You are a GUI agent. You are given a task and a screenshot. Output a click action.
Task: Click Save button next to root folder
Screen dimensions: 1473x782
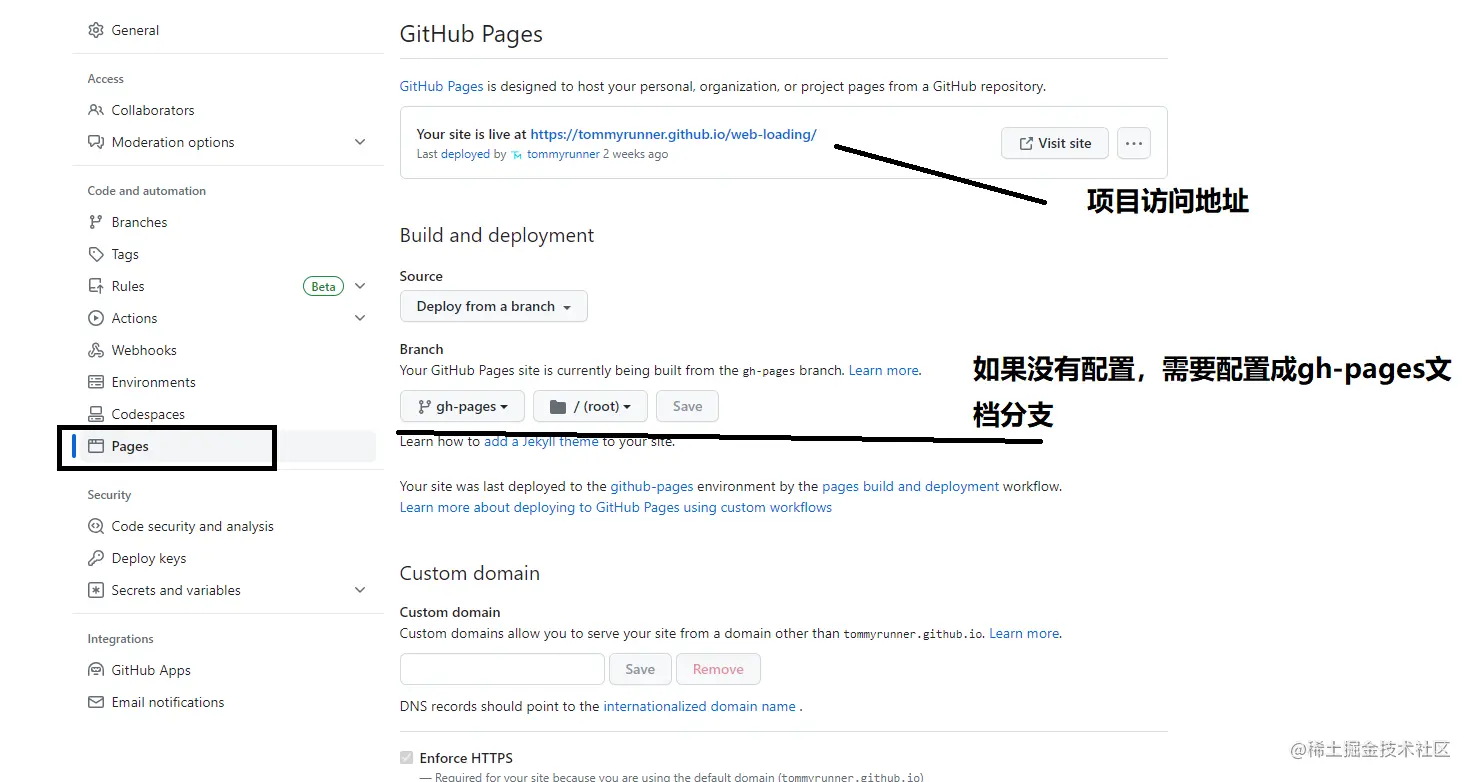point(687,406)
